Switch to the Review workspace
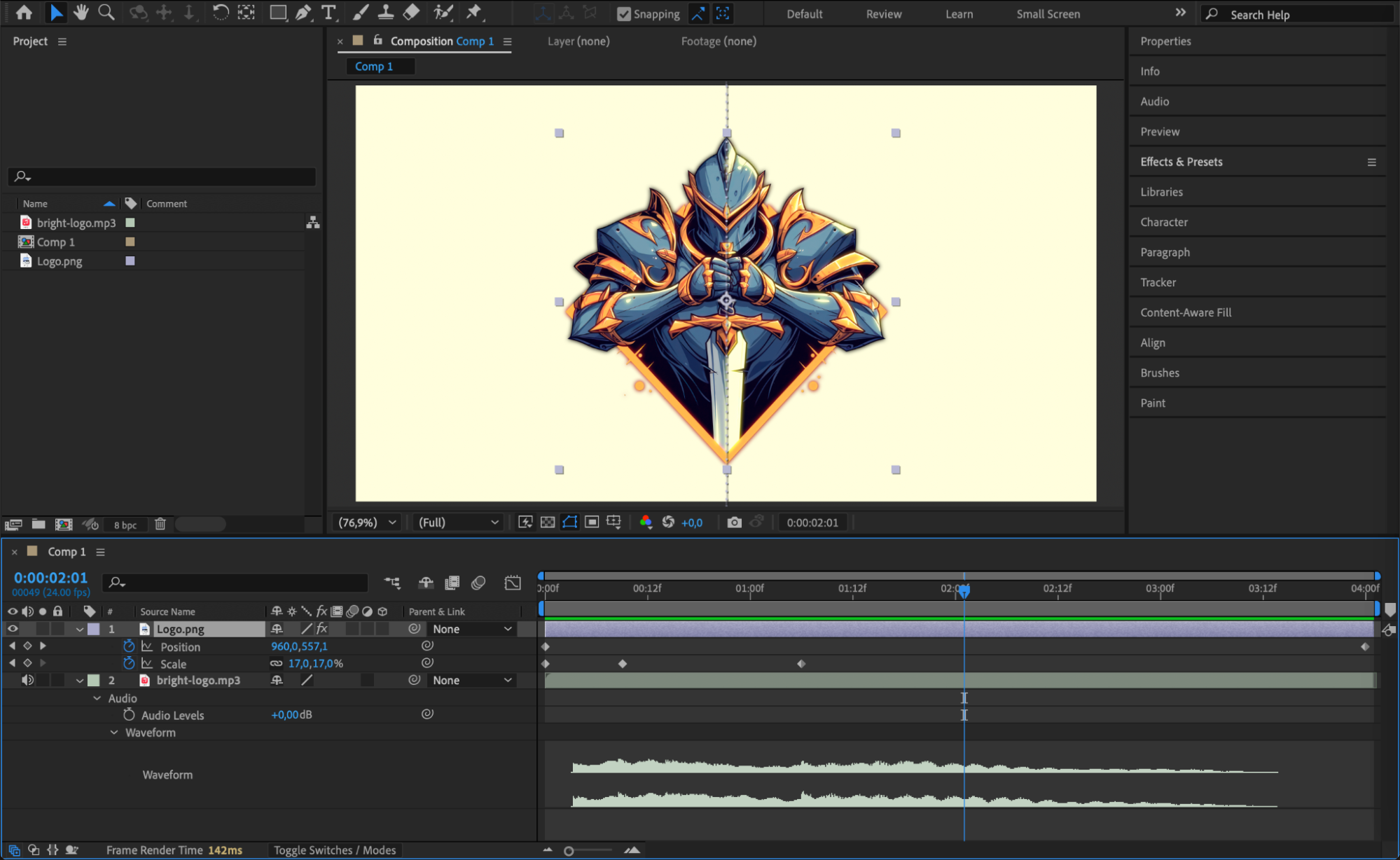Screen dimensions: 1400x860 (883, 13)
